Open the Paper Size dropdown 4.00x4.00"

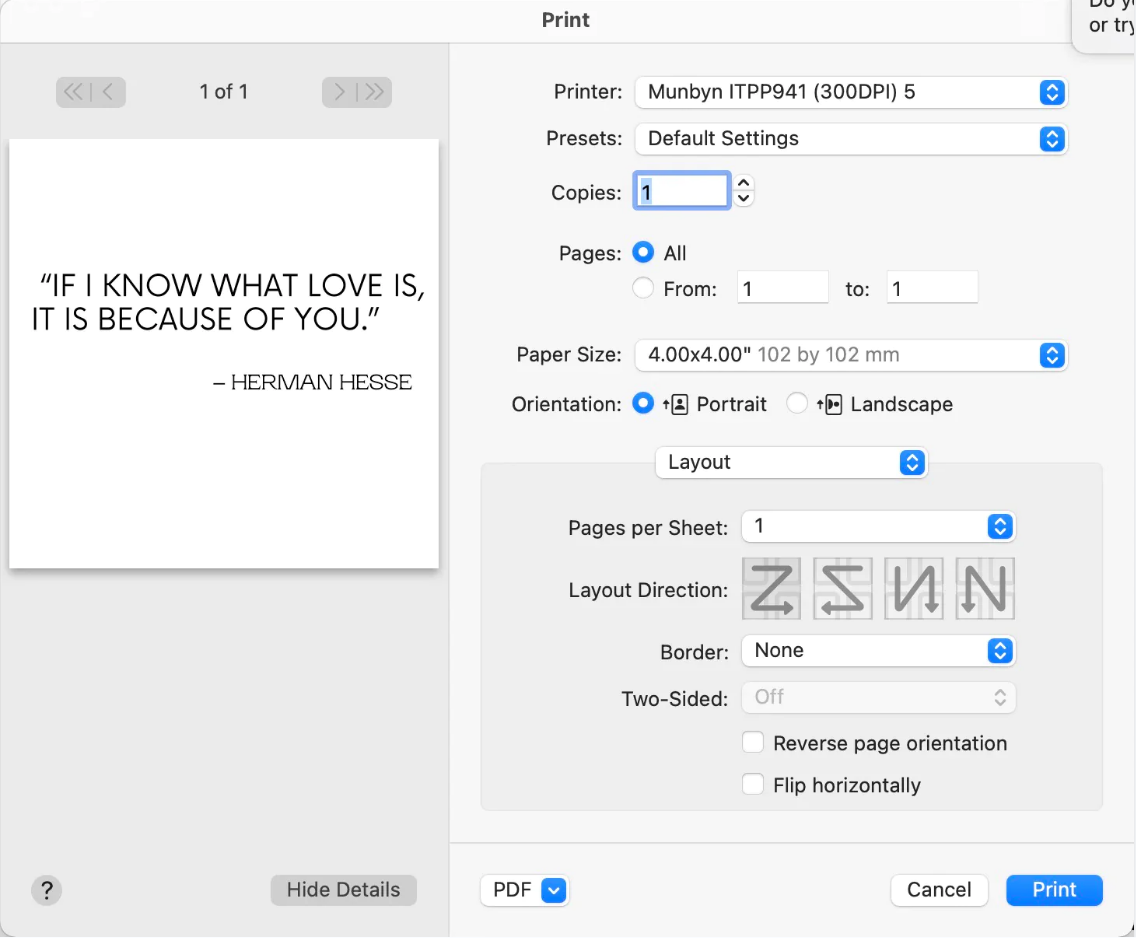coord(851,355)
